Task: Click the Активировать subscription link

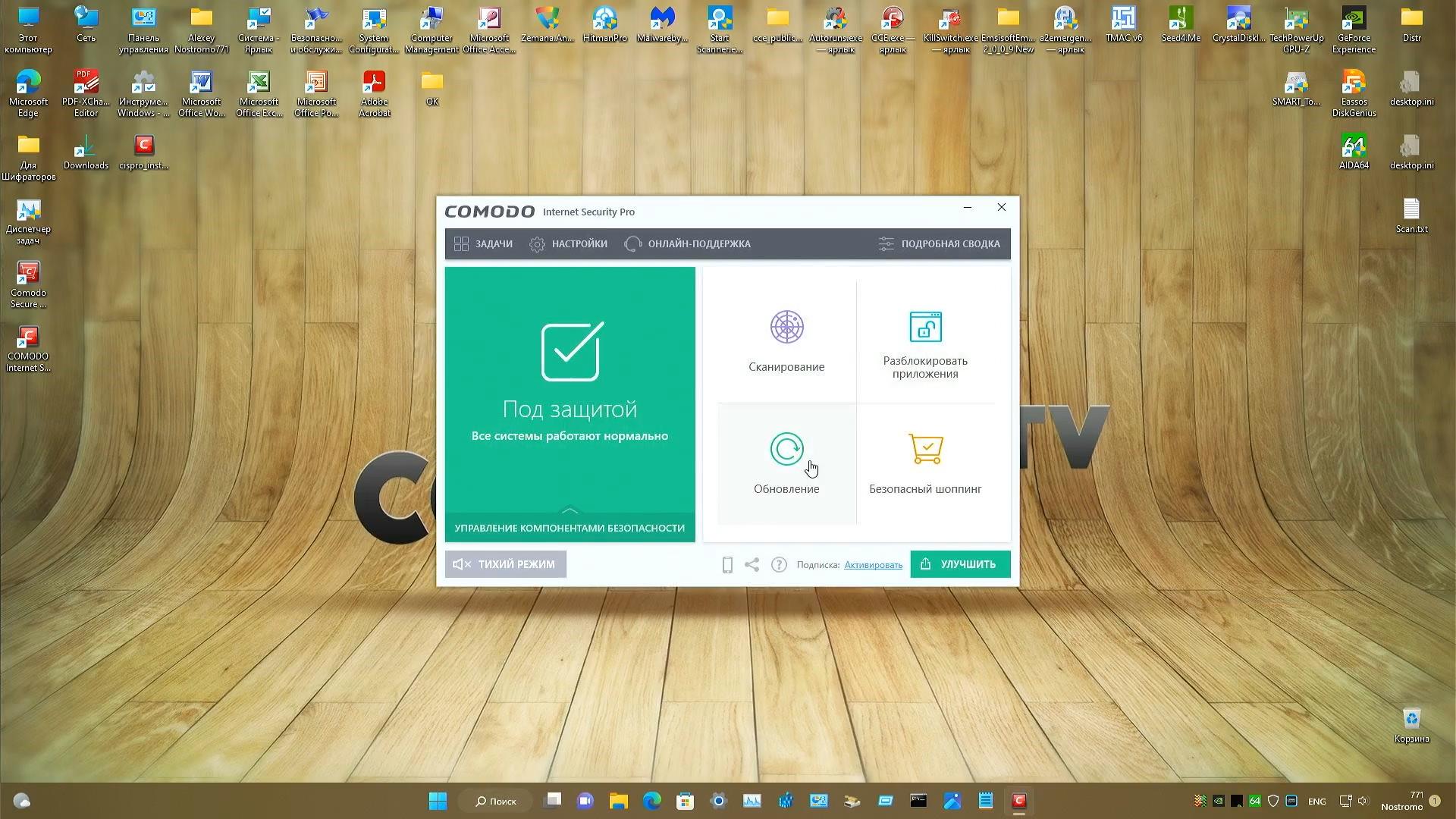Action: pos(872,565)
